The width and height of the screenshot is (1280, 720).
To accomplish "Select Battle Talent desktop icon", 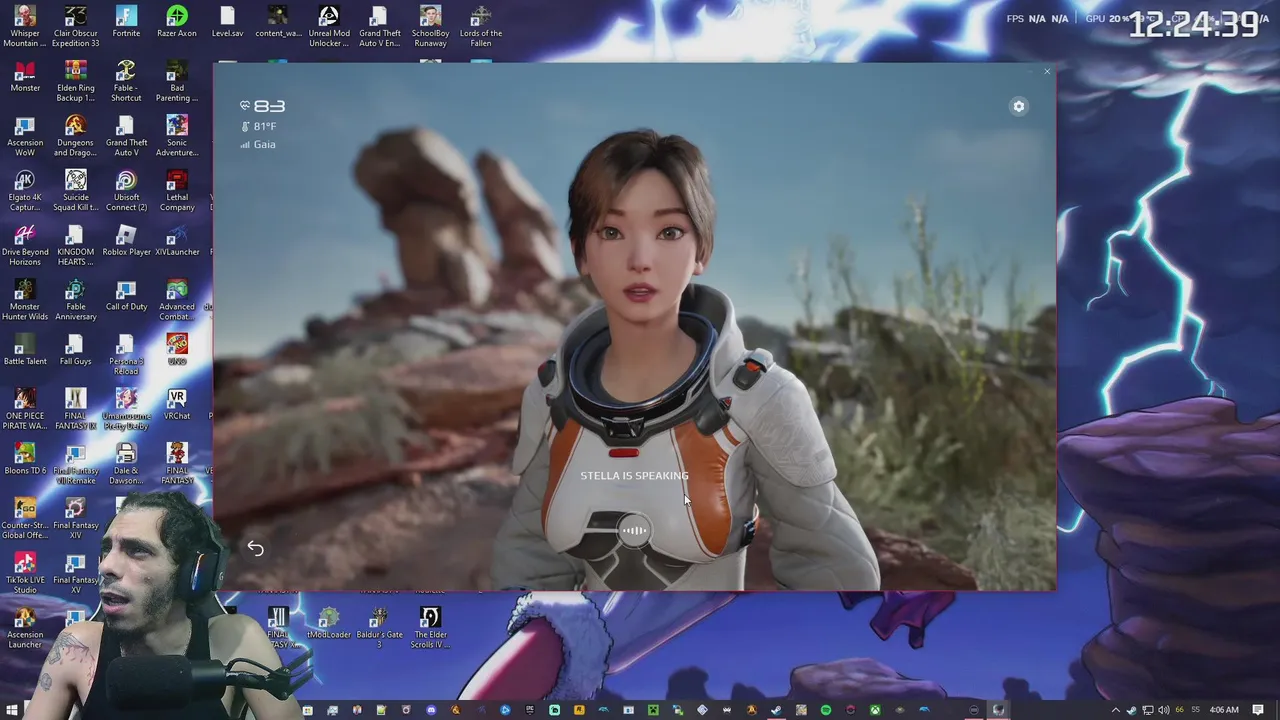I will 25,351.
